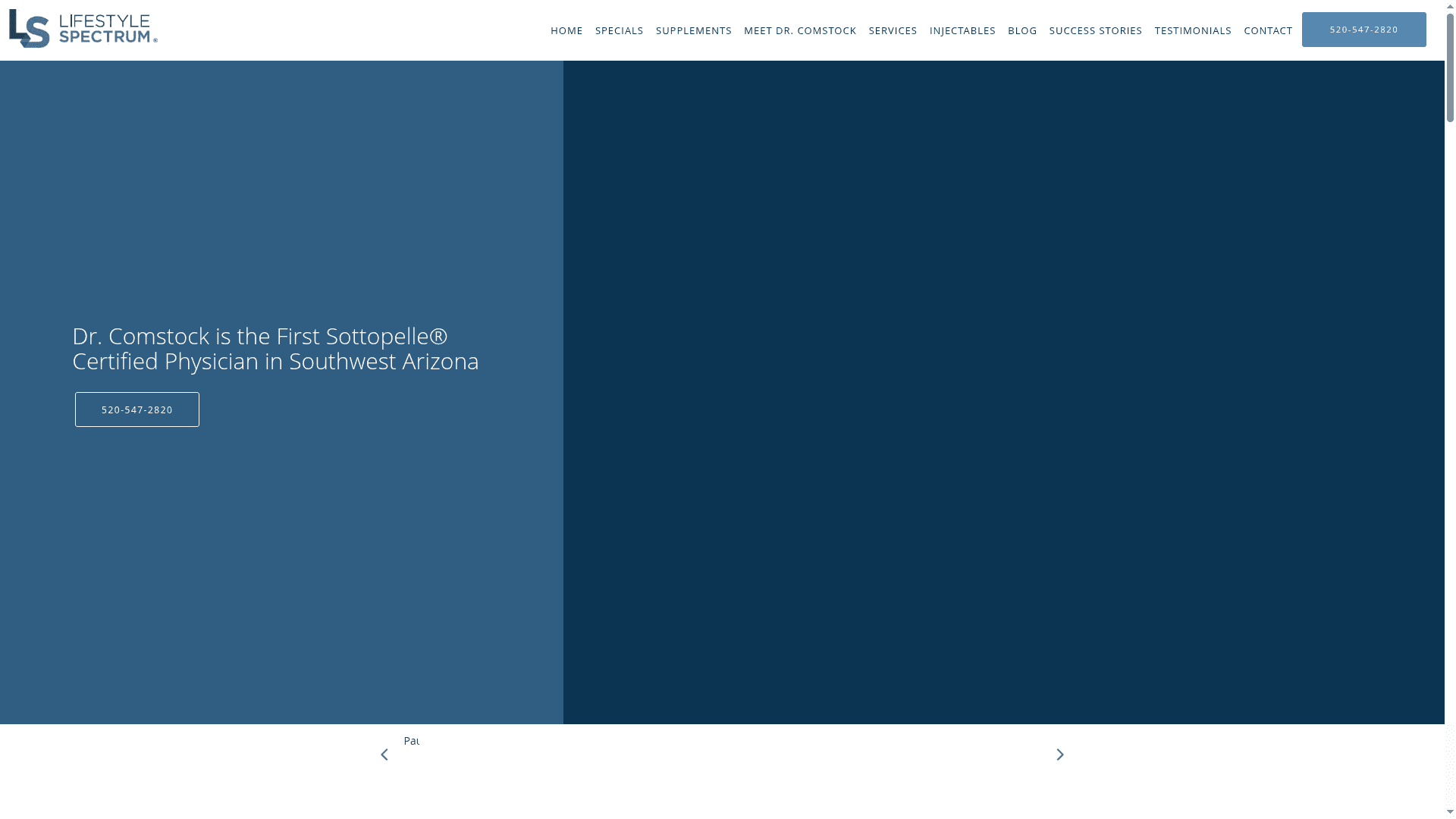Open the HOME navigation item
Viewport: 1456px width, 819px height.
pos(566,30)
